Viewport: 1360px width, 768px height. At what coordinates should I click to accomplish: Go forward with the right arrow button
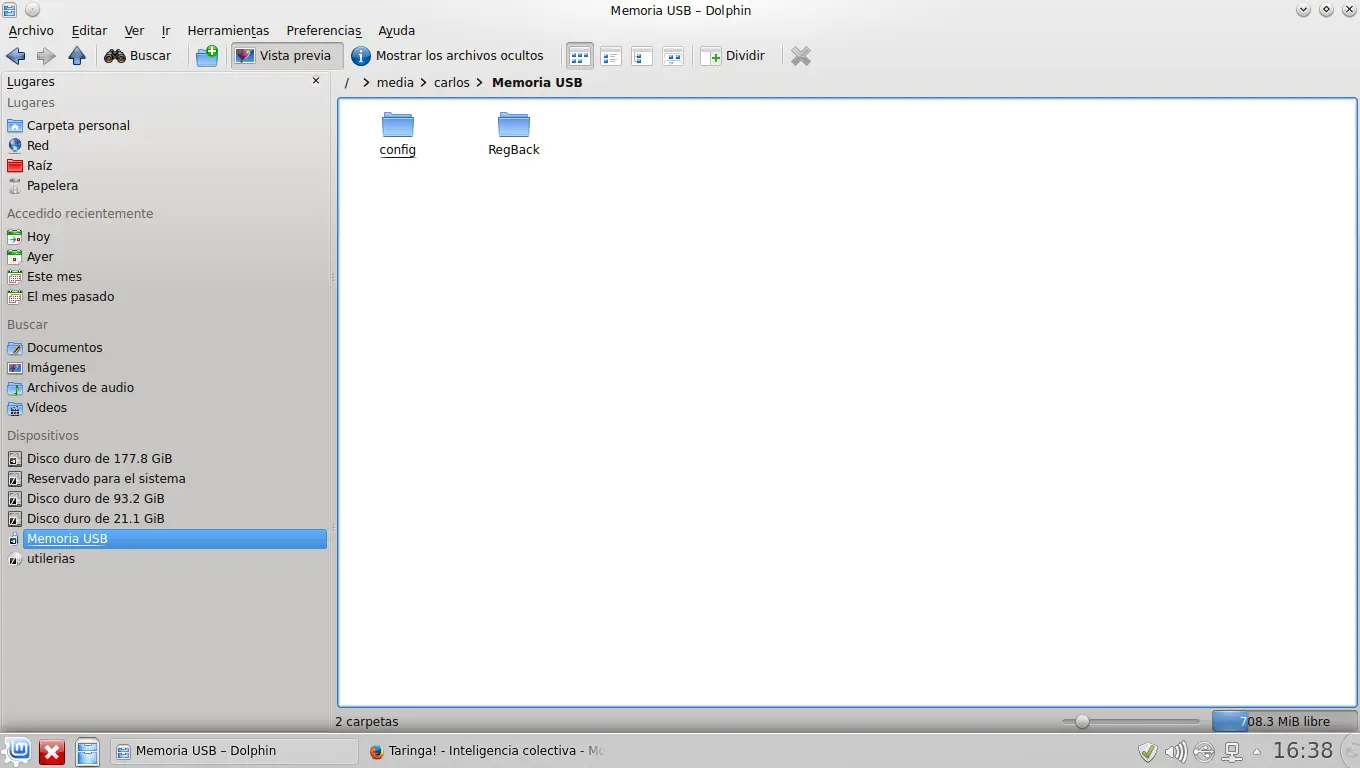(46, 56)
